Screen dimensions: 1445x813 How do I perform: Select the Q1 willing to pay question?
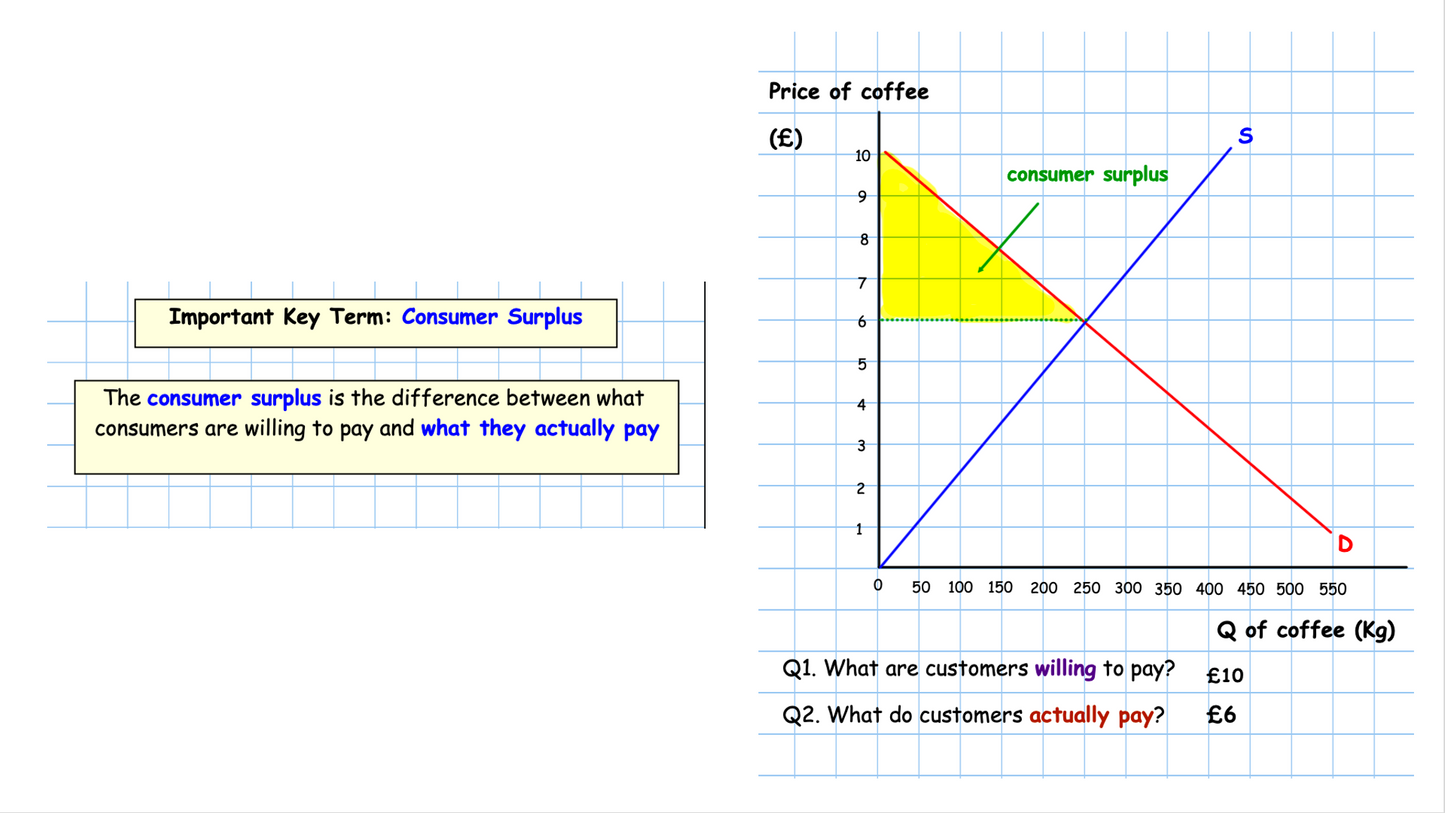[980, 668]
